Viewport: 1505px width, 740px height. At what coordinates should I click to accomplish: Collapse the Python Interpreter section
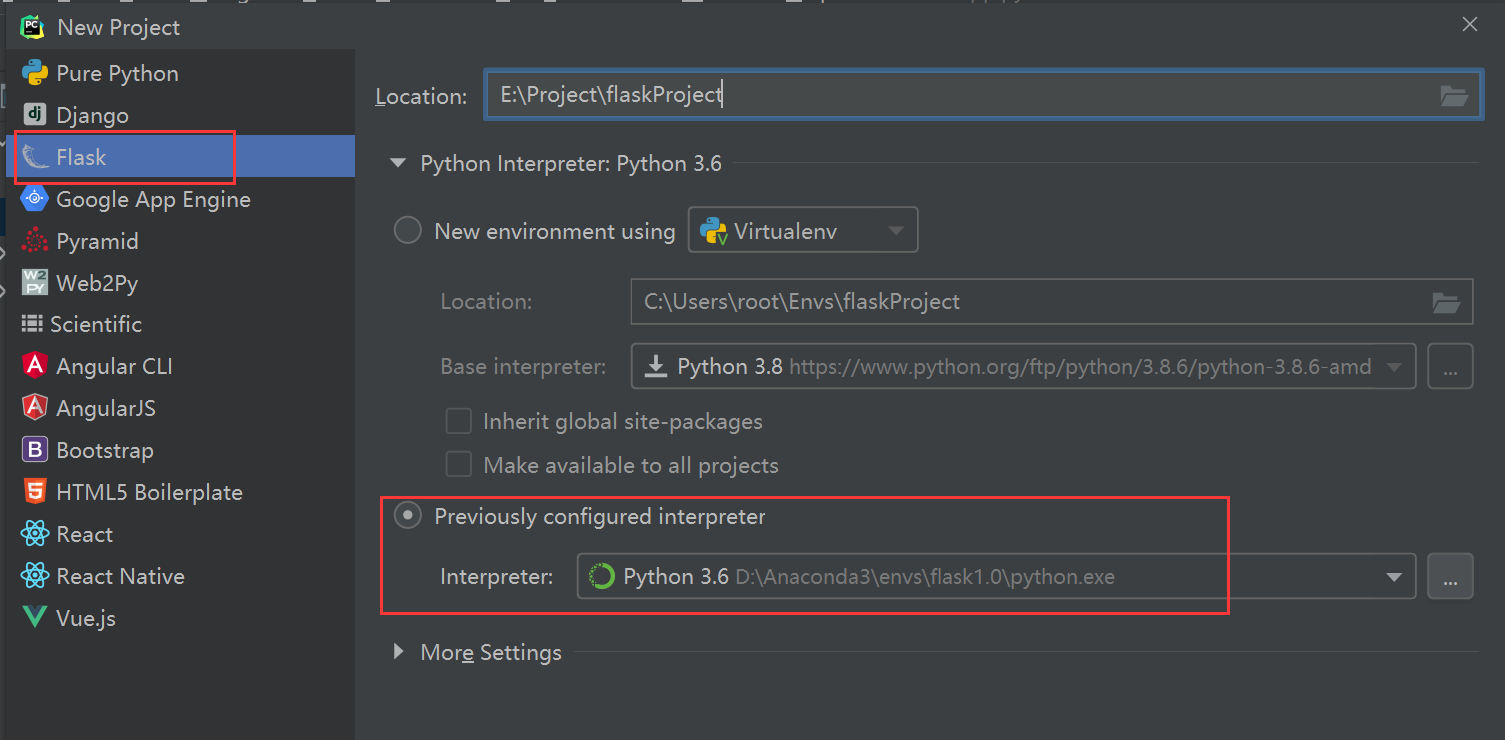coord(399,163)
